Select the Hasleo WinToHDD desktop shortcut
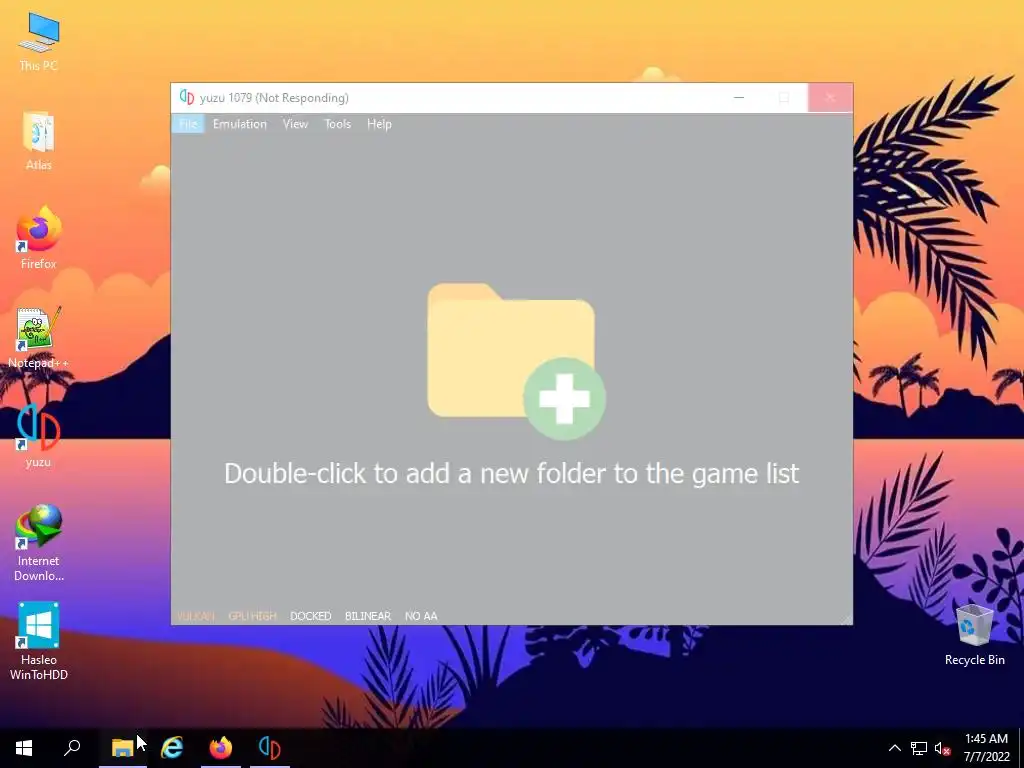Screen dimensions: 1024x768 pos(39,642)
